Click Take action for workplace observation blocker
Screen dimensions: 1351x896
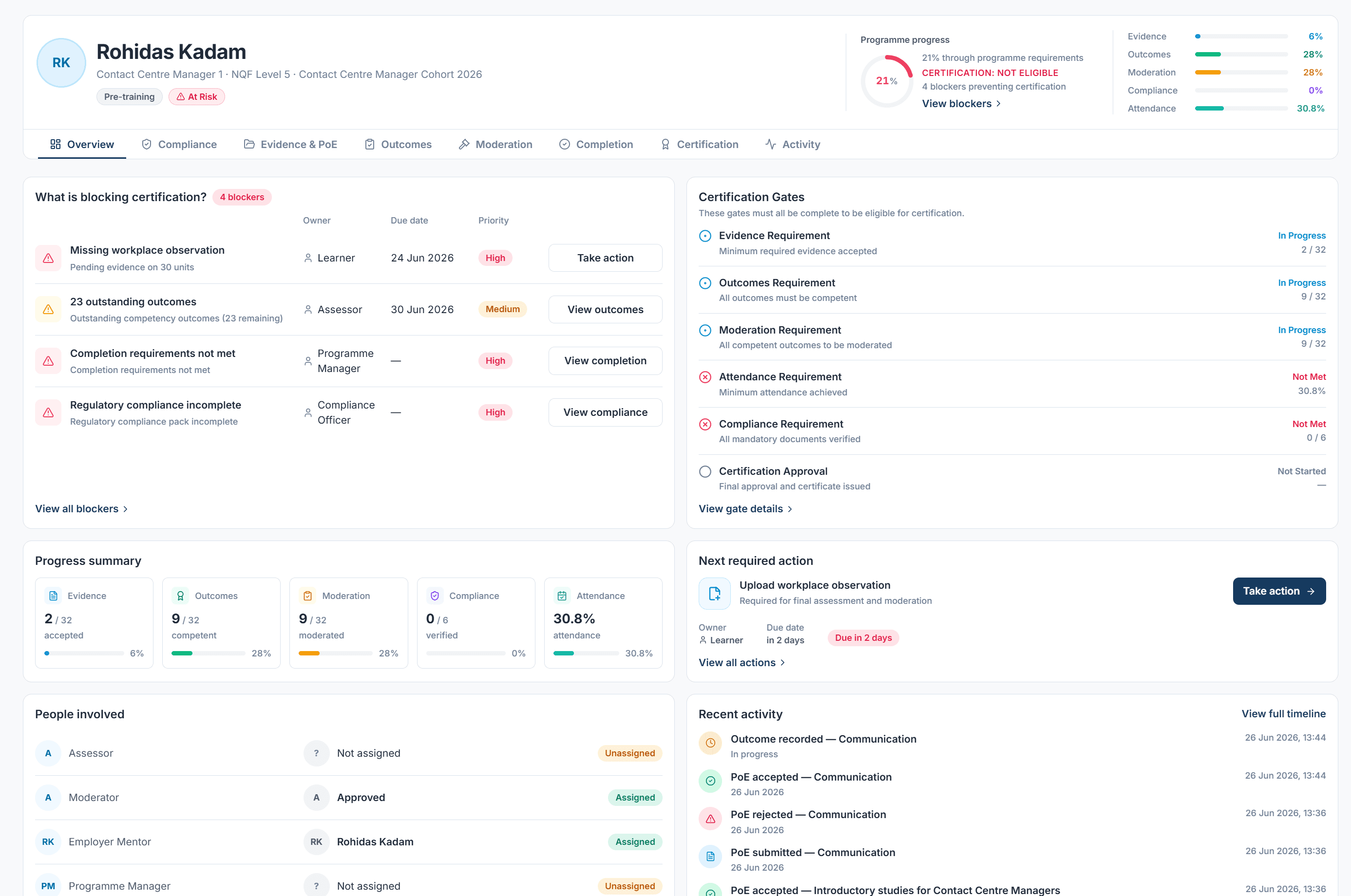click(x=605, y=258)
